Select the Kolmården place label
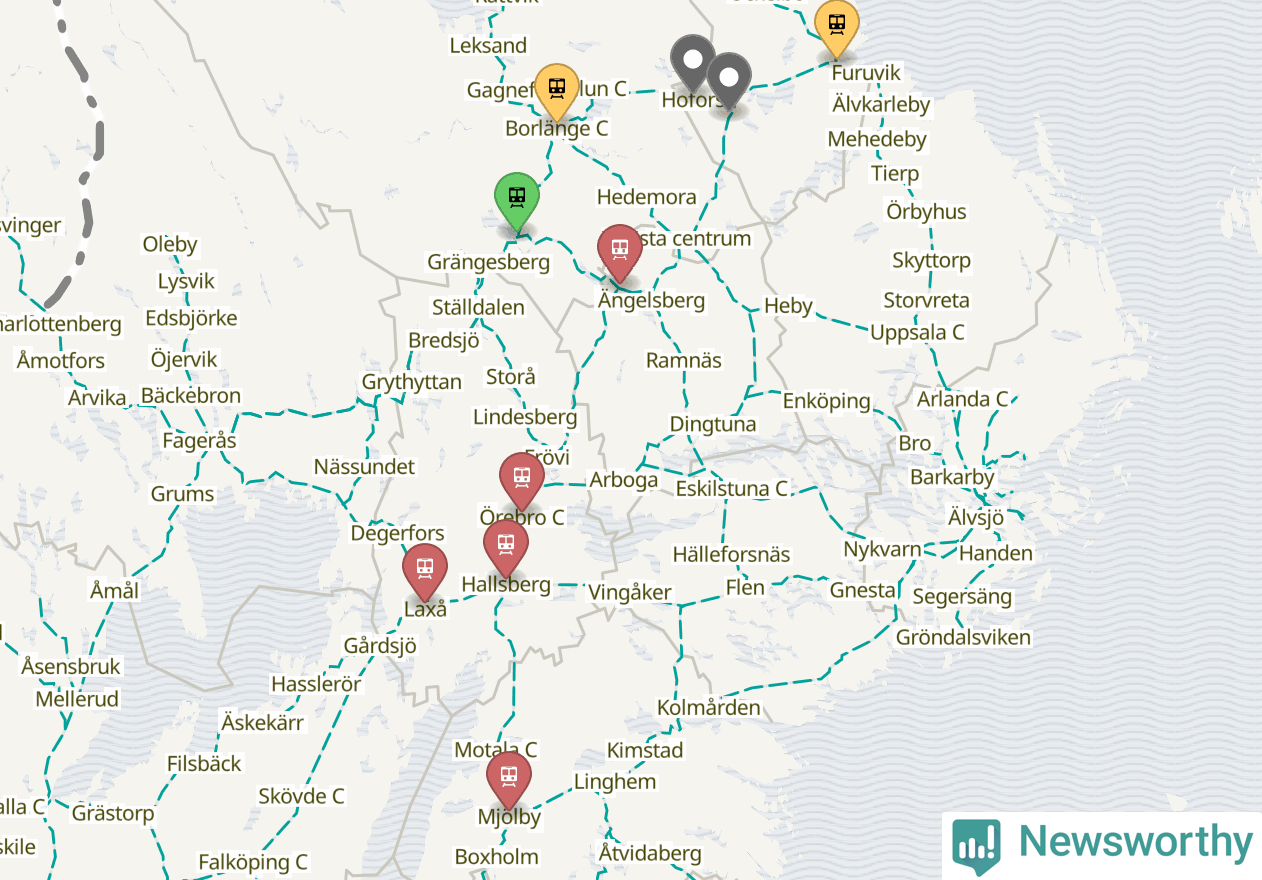This screenshot has width=1262, height=880. click(708, 708)
